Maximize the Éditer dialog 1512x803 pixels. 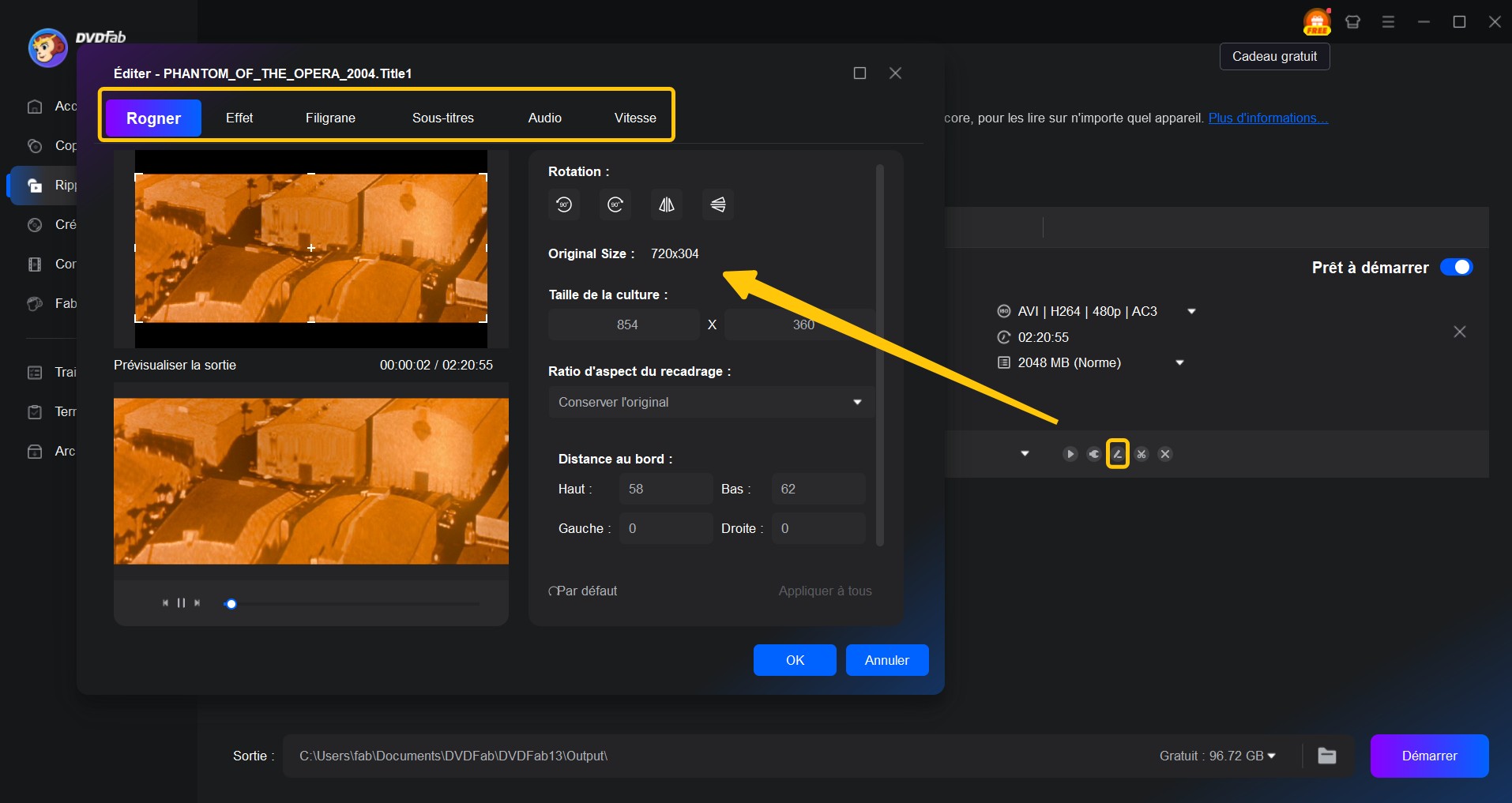860,73
